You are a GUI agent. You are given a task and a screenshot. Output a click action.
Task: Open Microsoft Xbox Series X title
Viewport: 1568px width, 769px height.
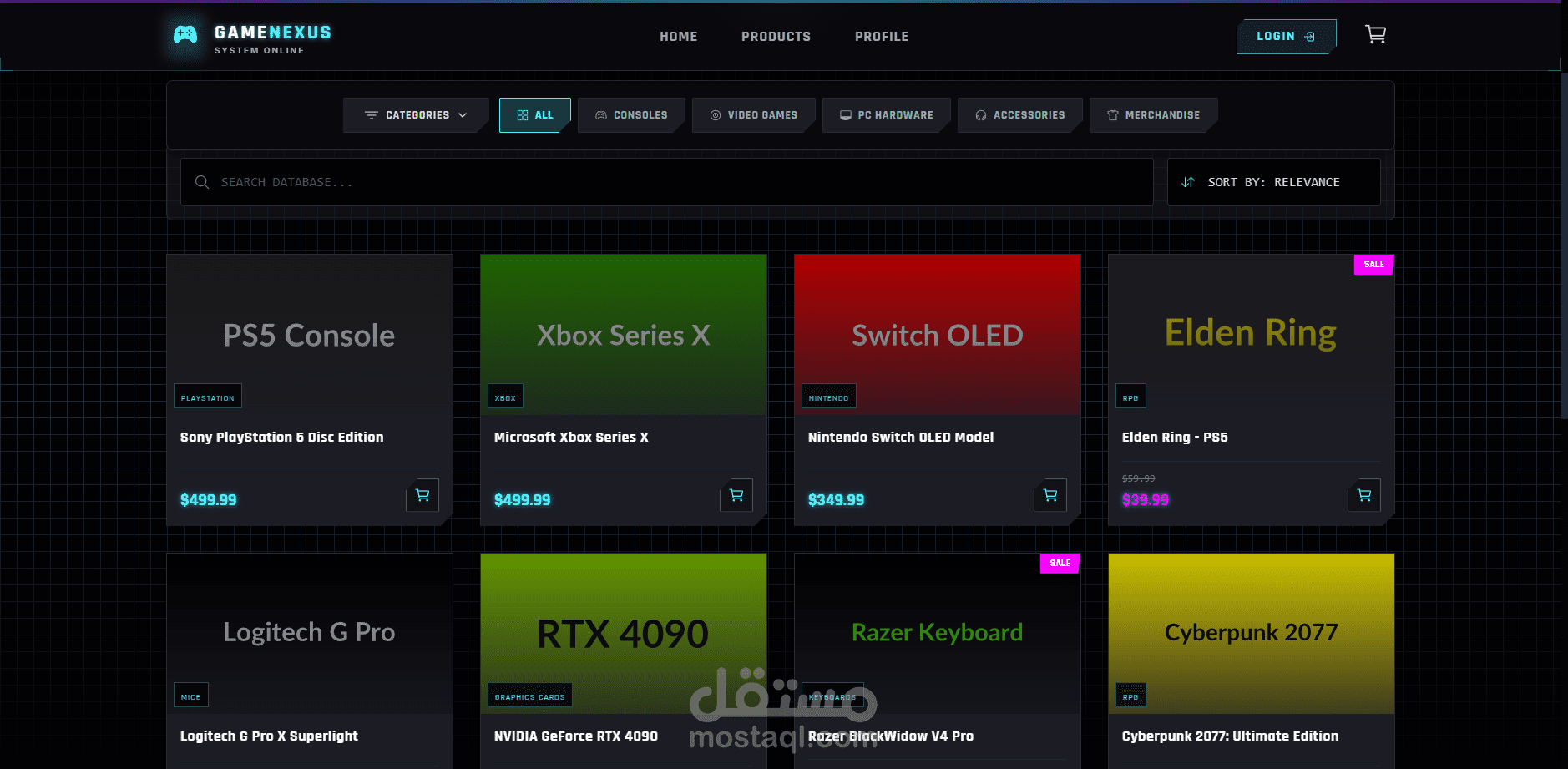(x=571, y=437)
